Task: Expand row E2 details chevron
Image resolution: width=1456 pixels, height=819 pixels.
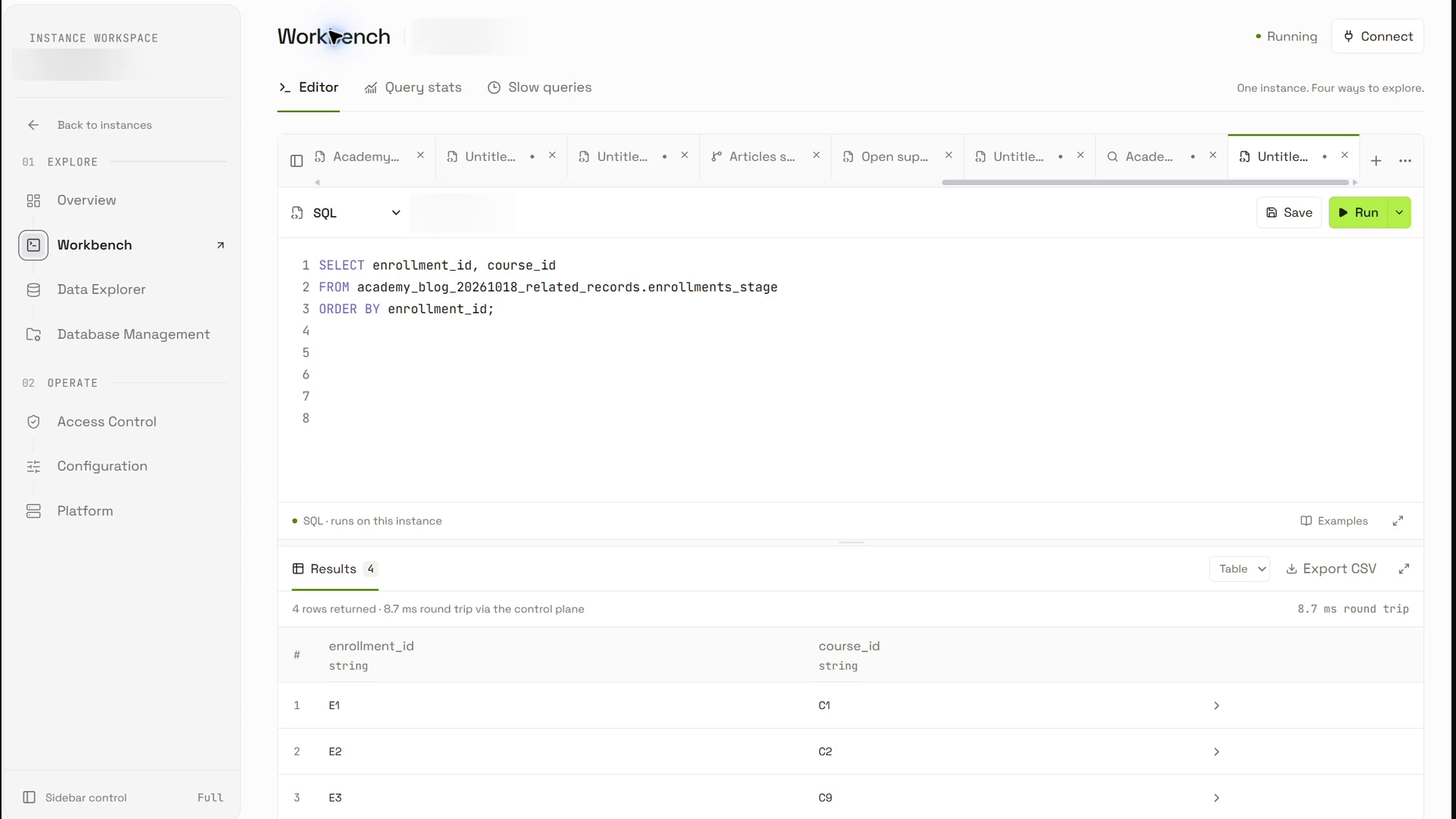Action: [x=1216, y=752]
